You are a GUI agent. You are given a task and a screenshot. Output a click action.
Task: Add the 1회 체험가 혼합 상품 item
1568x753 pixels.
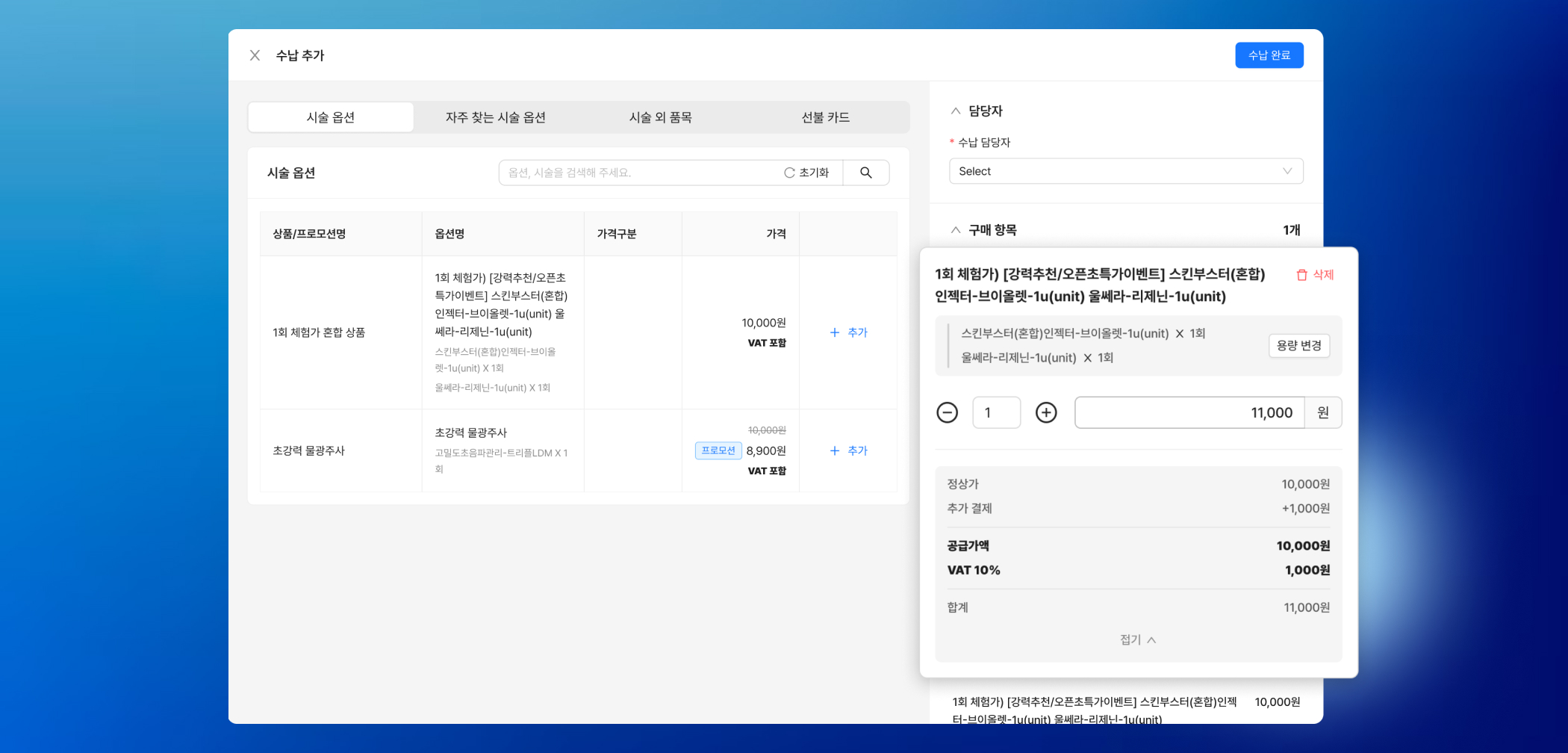coord(849,332)
